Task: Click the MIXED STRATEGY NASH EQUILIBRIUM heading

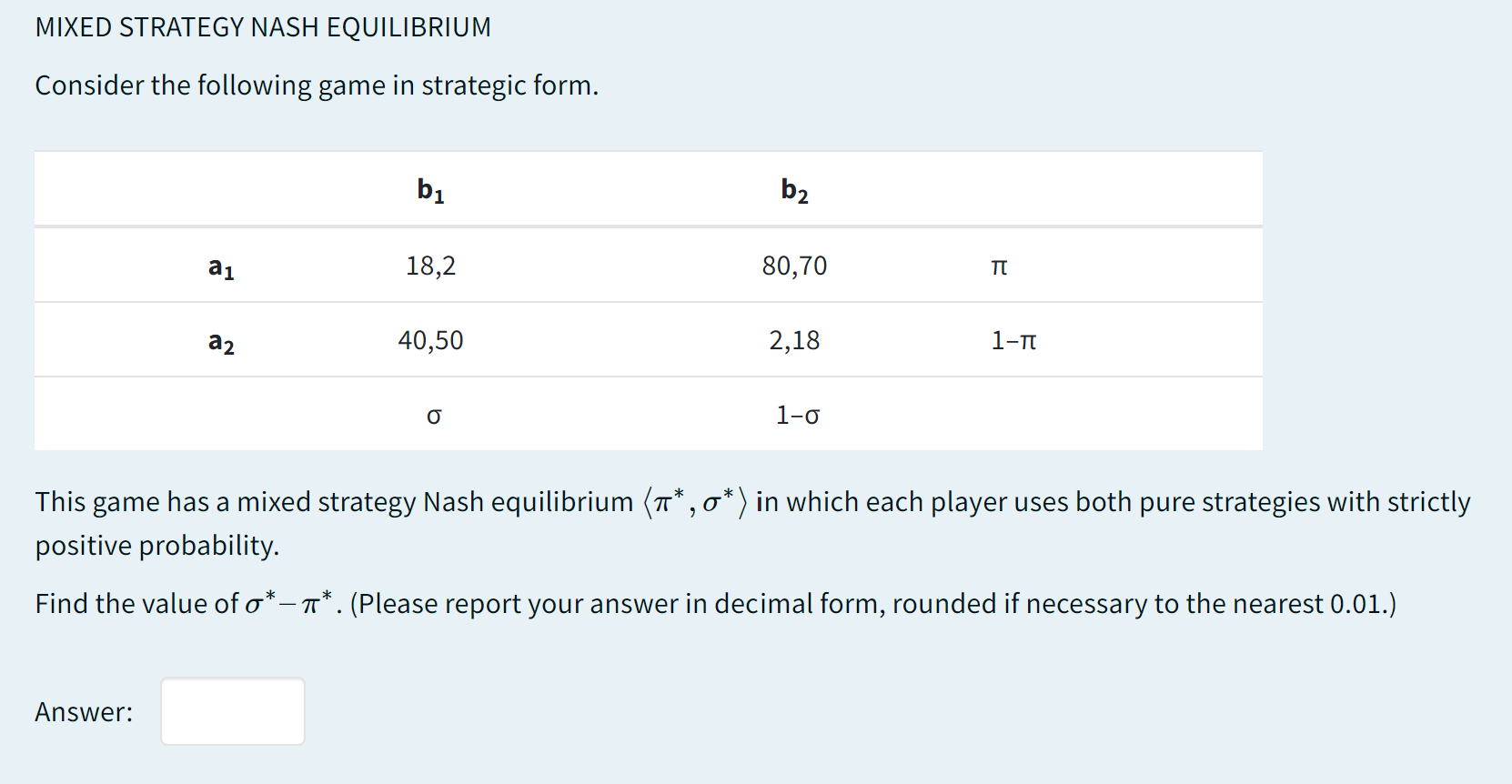Action: click(262, 26)
